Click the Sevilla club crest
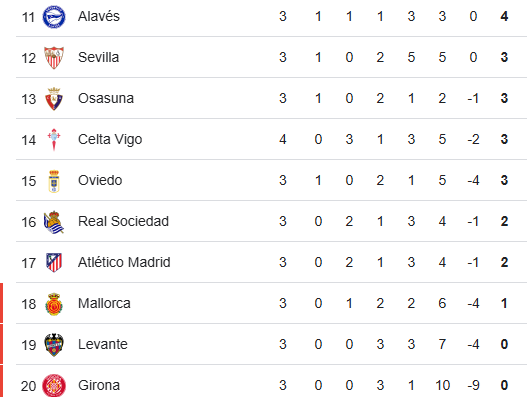 tap(54, 58)
